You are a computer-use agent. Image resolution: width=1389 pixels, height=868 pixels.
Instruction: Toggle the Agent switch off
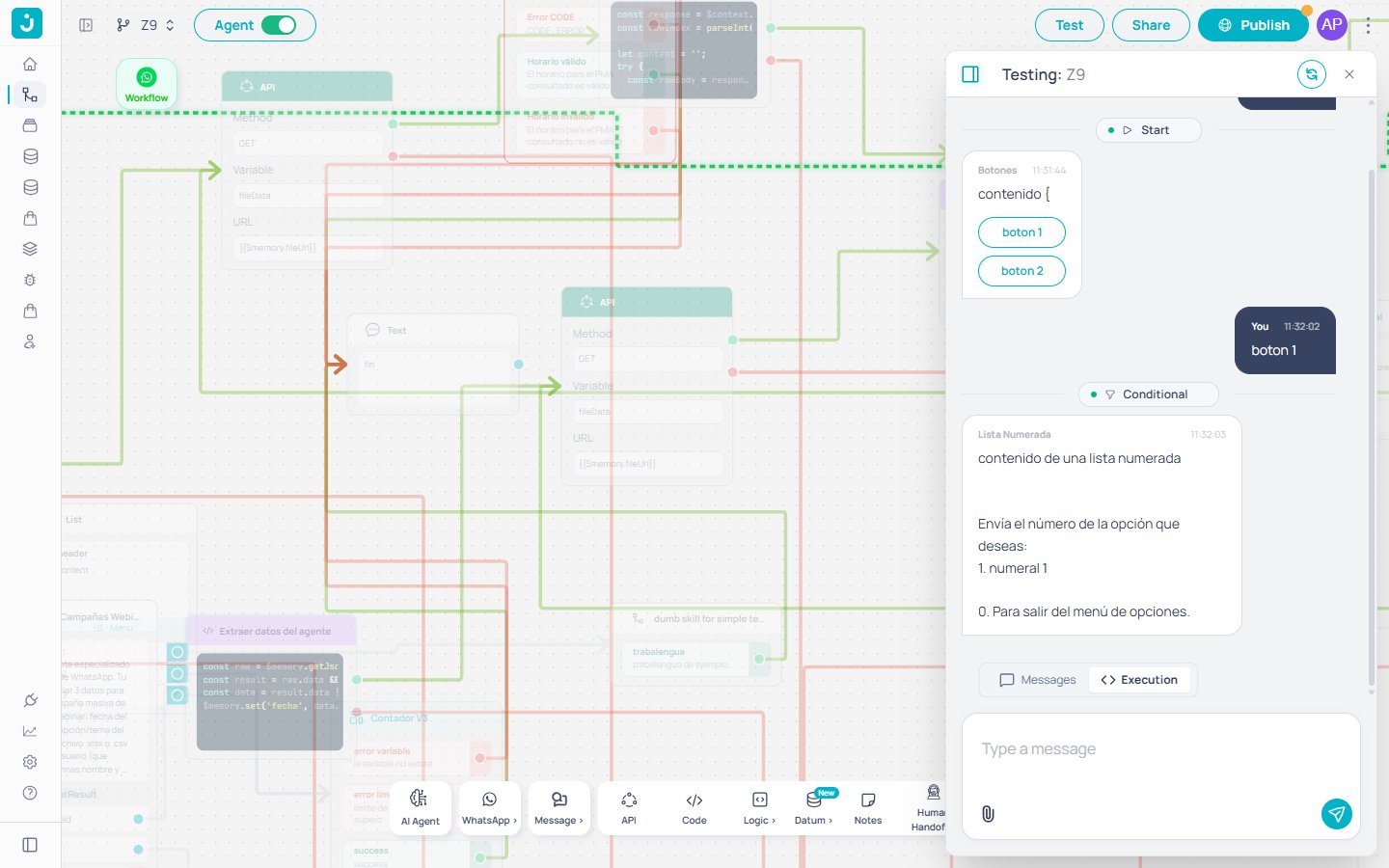click(279, 25)
